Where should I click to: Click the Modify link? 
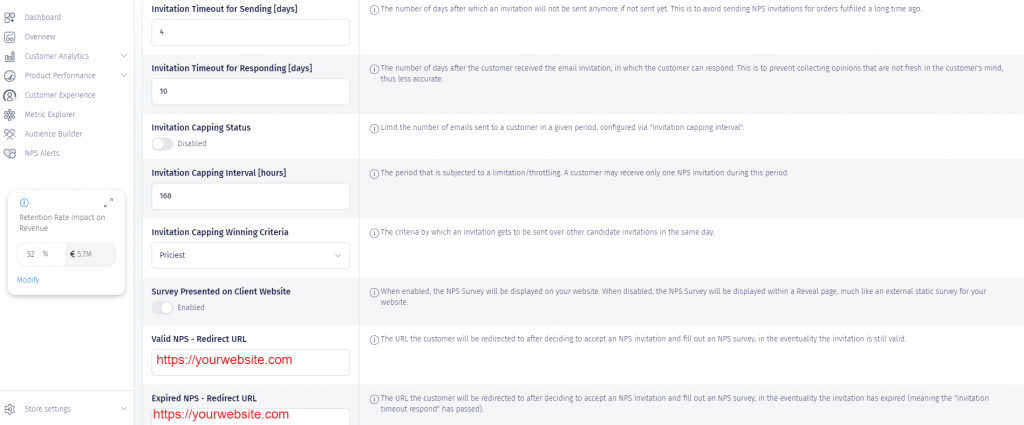tap(28, 279)
